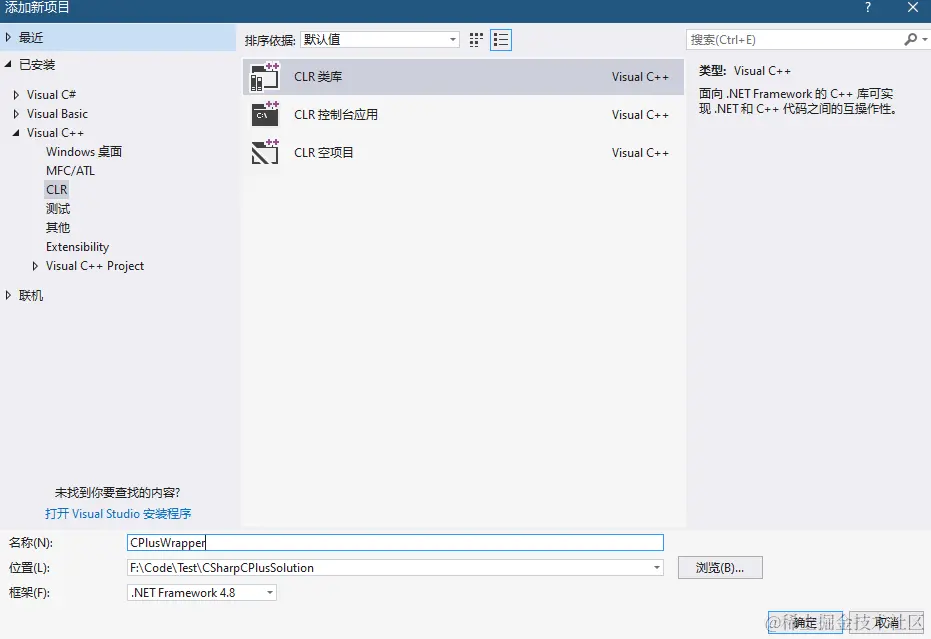This screenshot has width=931, height=639.
Task: Click the CLR 类库 template name
Action: pos(318,77)
